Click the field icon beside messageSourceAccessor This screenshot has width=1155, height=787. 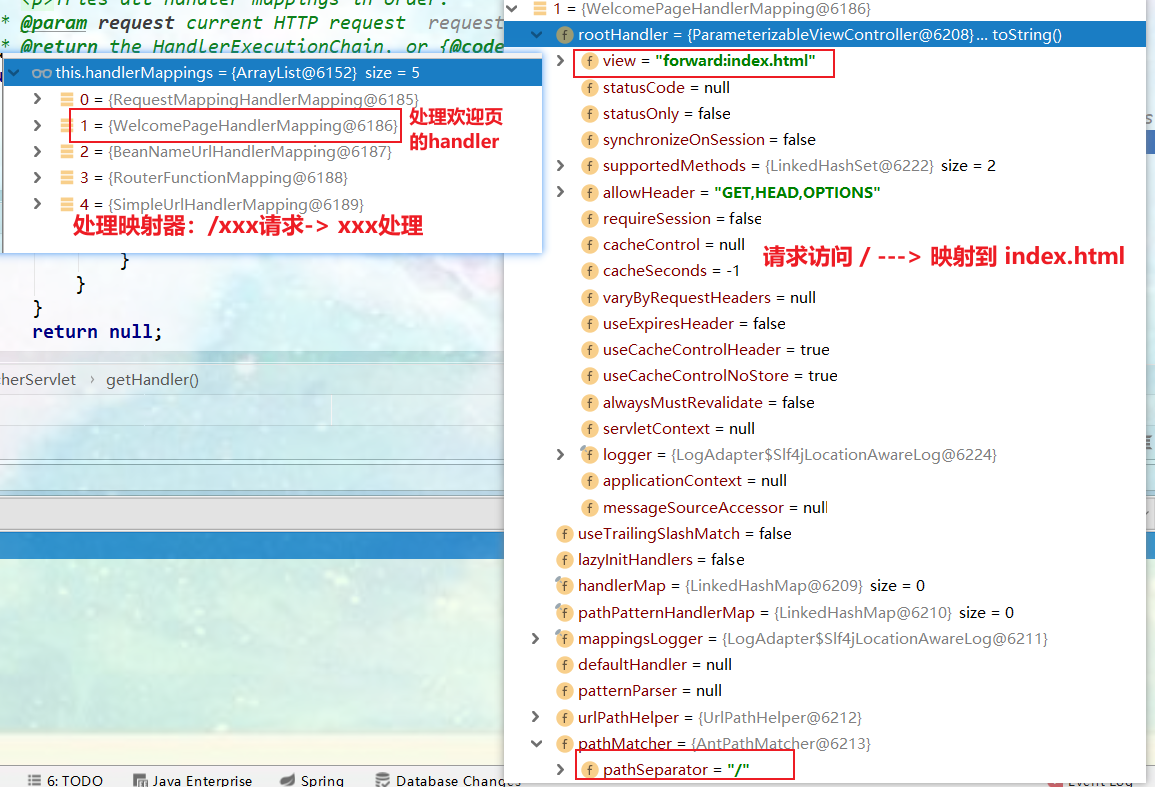(589, 507)
